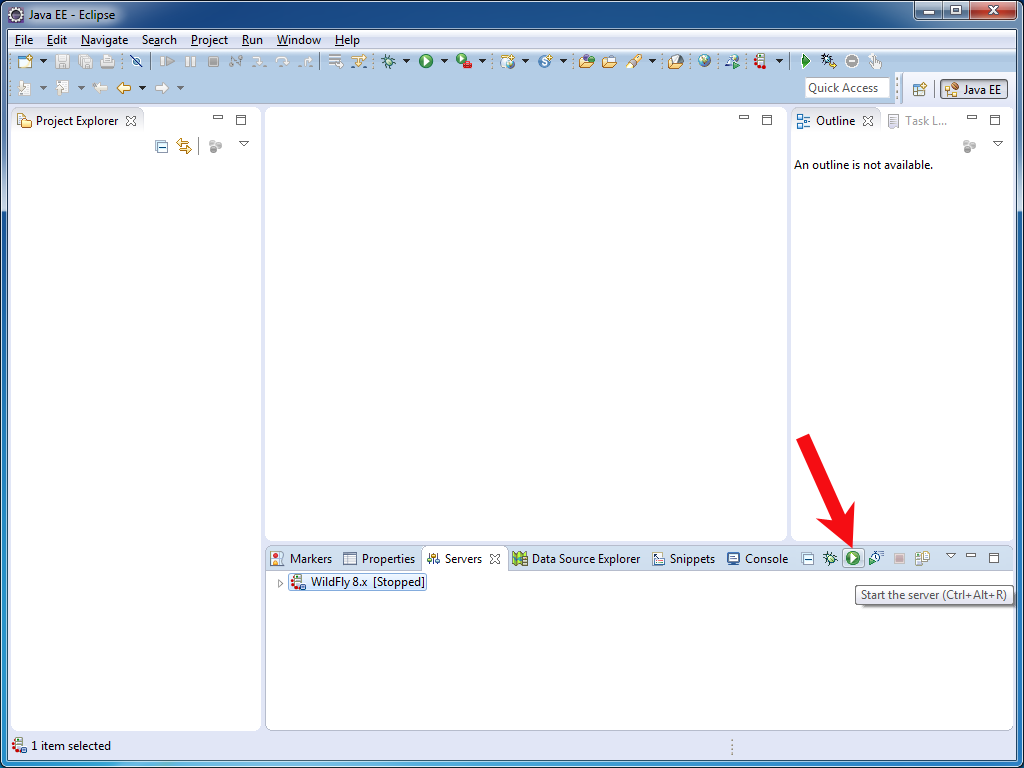The height and width of the screenshot is (768, 1024).
Task: Open dropdown arrow next to External Tools icon
Action: [483, 61]
